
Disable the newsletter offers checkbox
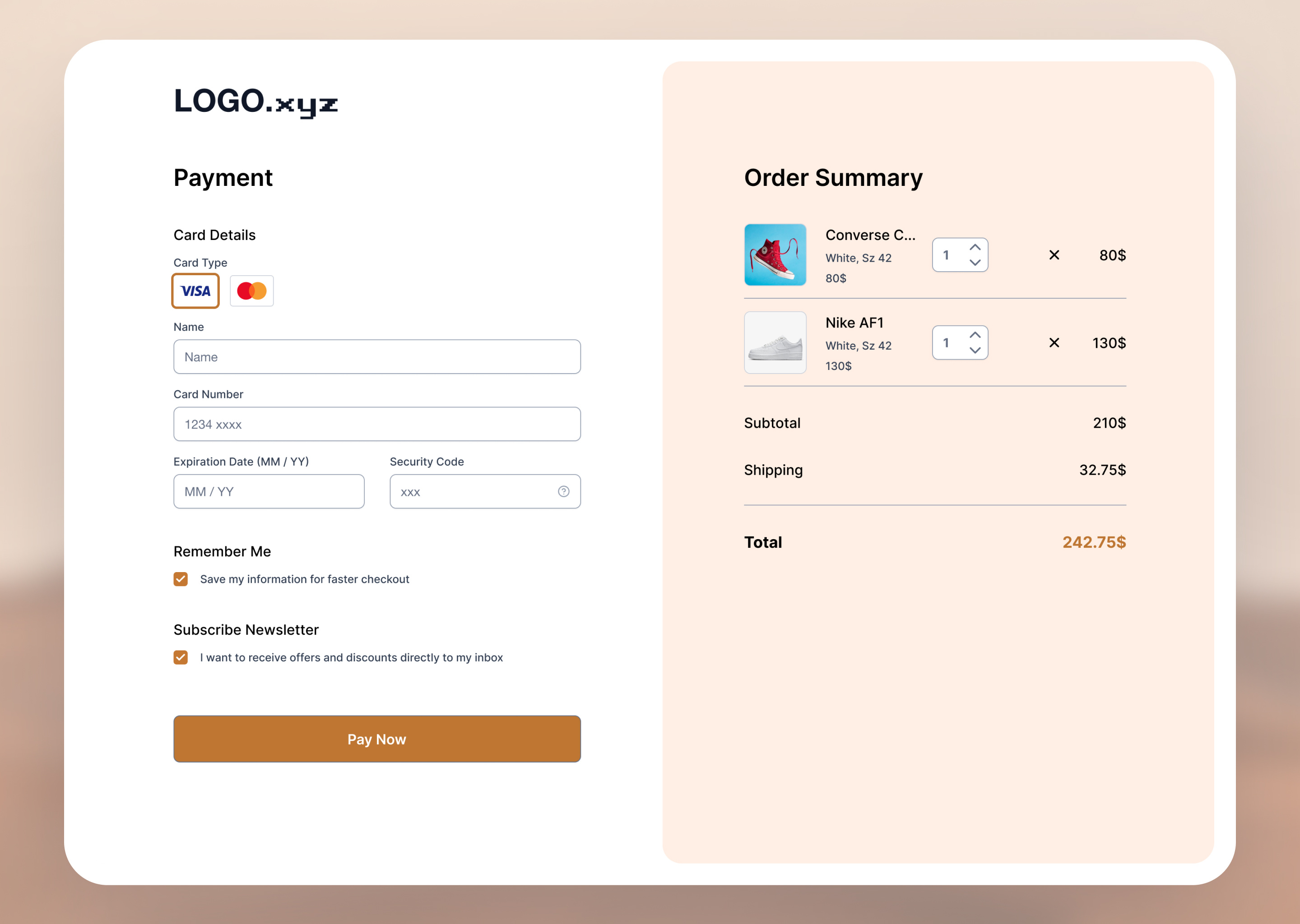[x=181, y=657]
